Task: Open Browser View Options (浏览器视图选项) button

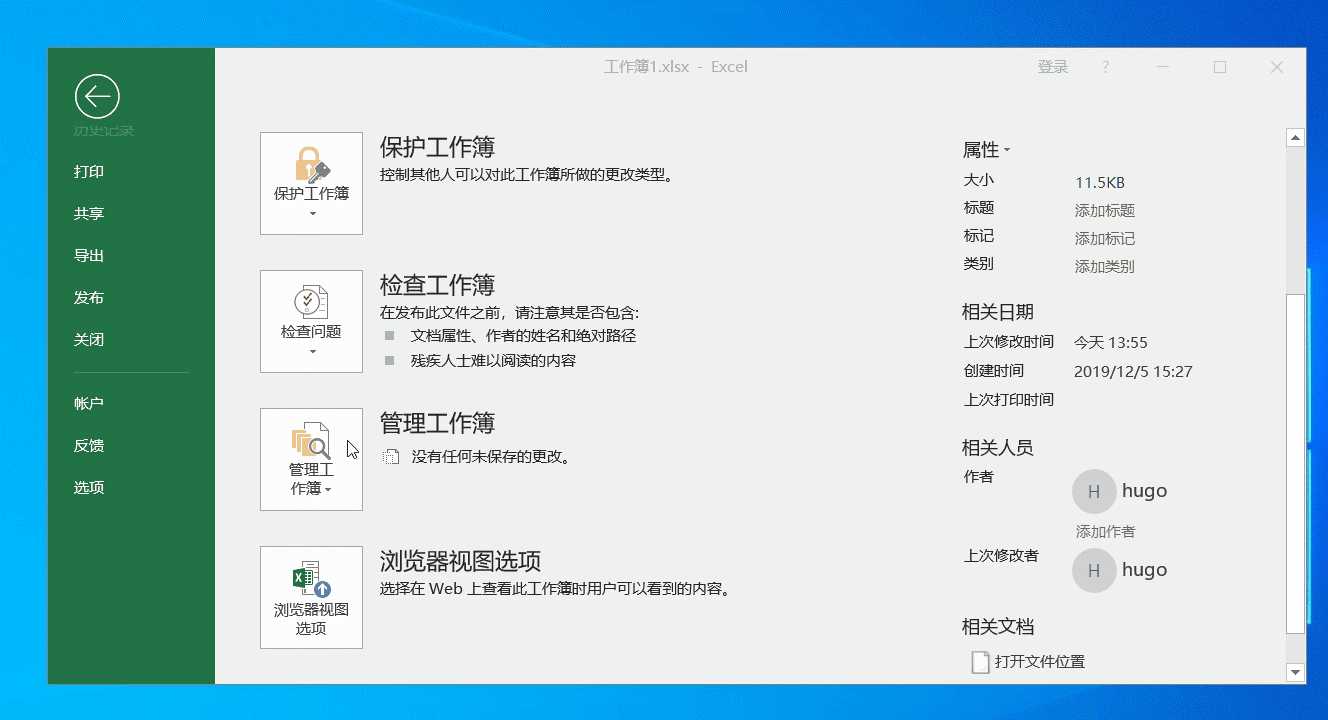Action: pos(311,597)
